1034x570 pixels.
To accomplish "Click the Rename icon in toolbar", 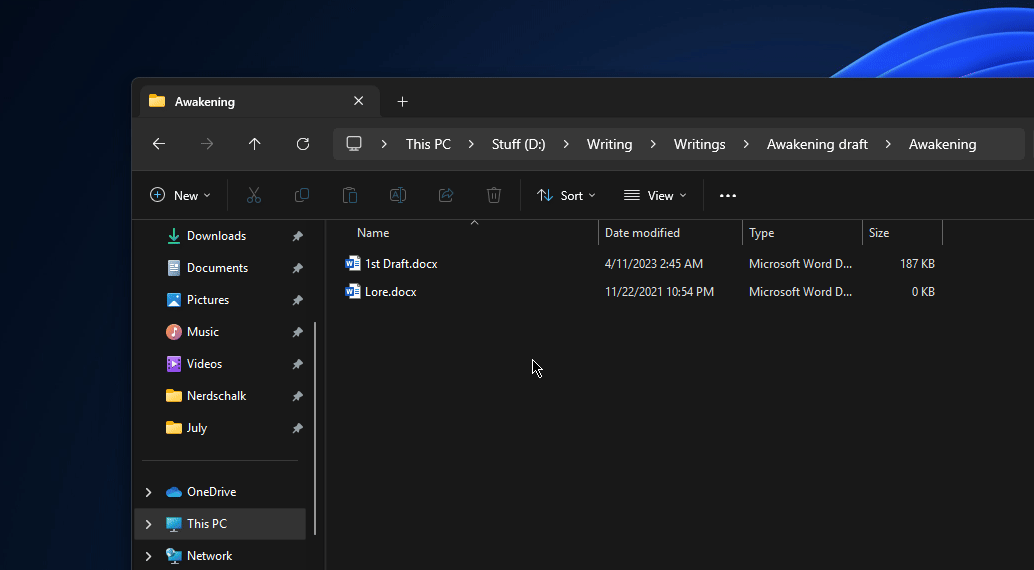I will coord(398,196).
